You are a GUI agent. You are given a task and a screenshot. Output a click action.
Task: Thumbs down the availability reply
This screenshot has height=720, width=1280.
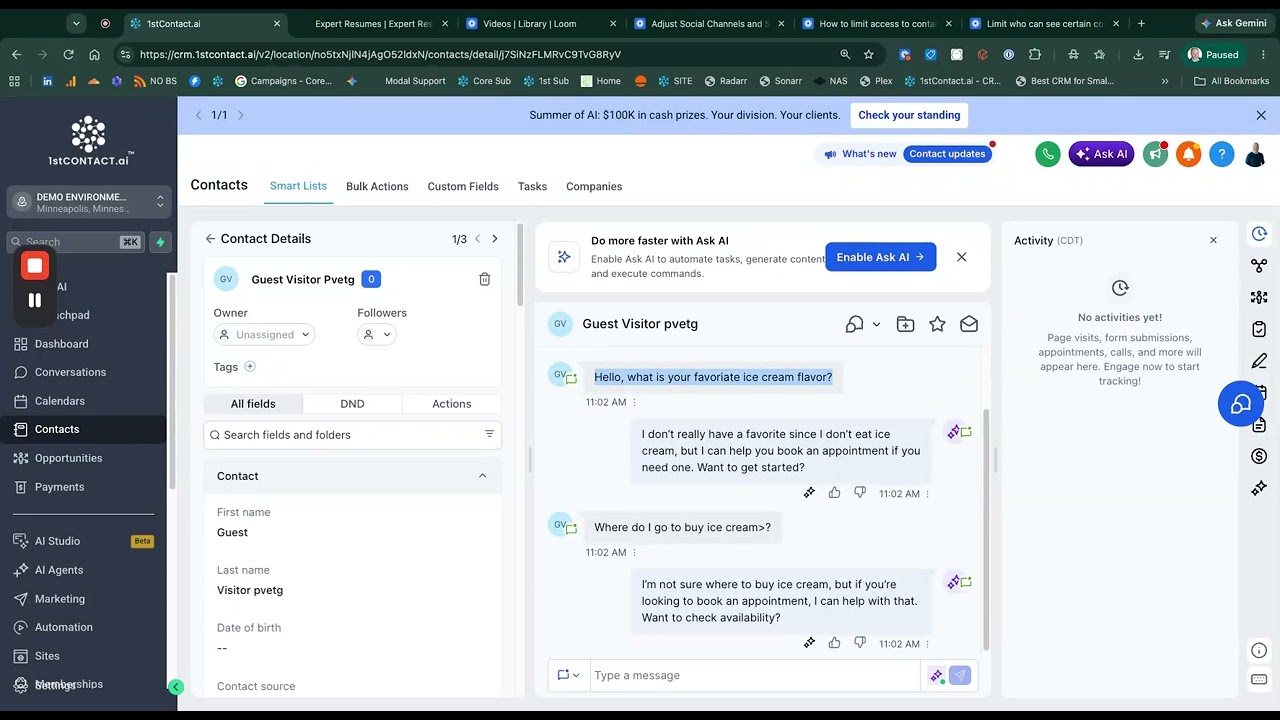tap(860, 643)
